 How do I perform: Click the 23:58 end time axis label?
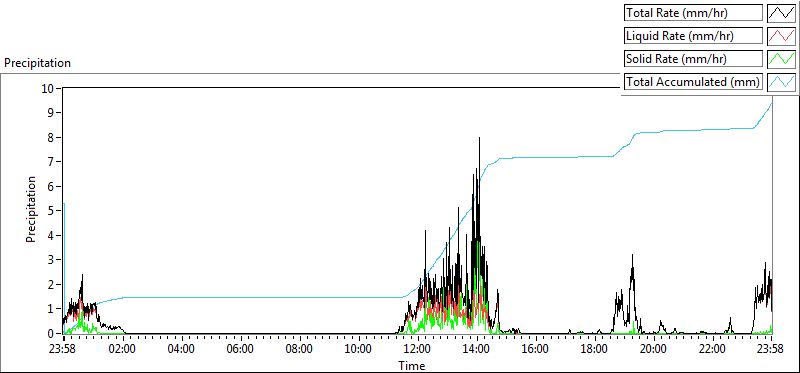(x=771, y=350)
